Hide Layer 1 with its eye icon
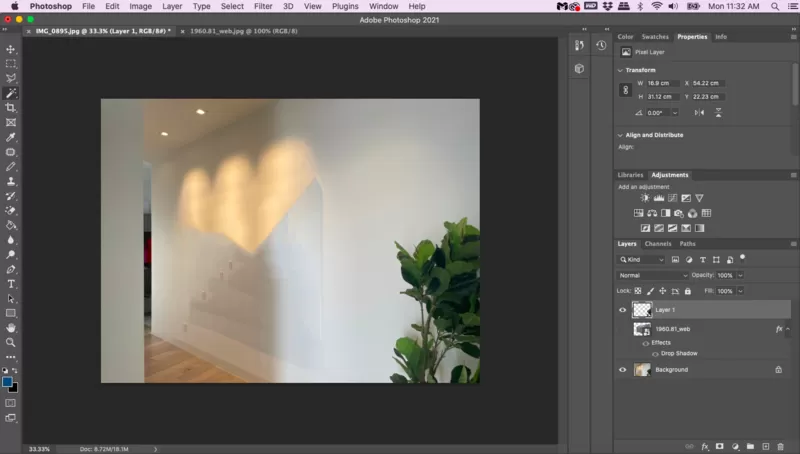The width and height of the screenshot is (800, 454). 622,310
